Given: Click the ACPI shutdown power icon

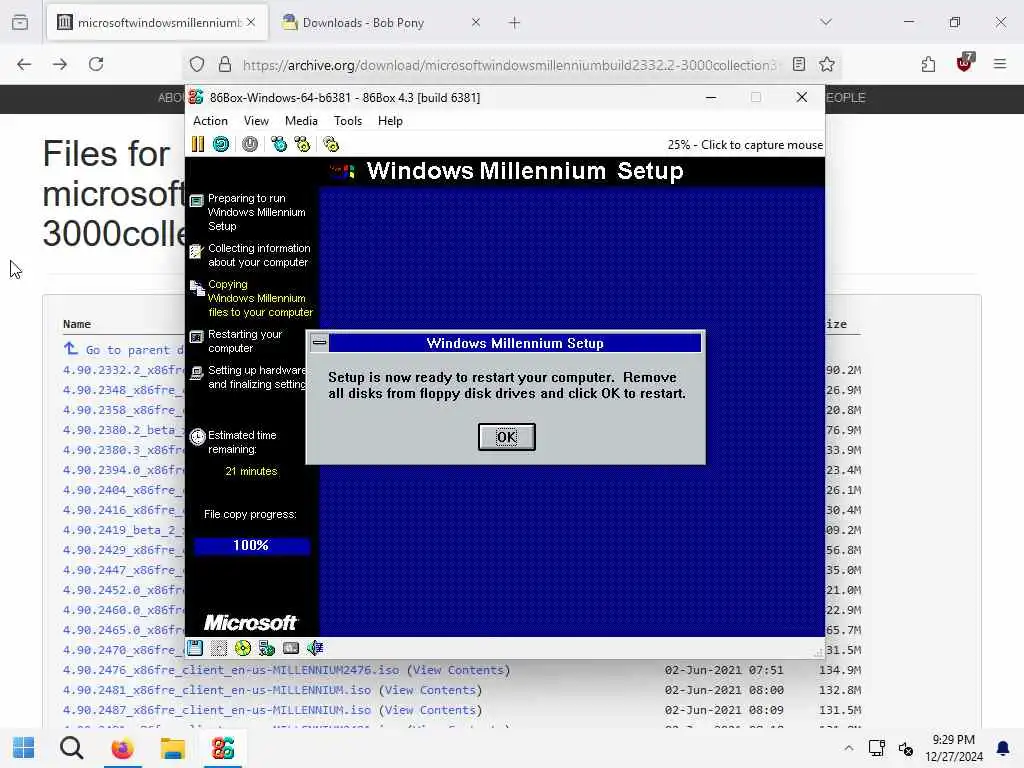Looking at the screenshot, I should pos(250,144).
